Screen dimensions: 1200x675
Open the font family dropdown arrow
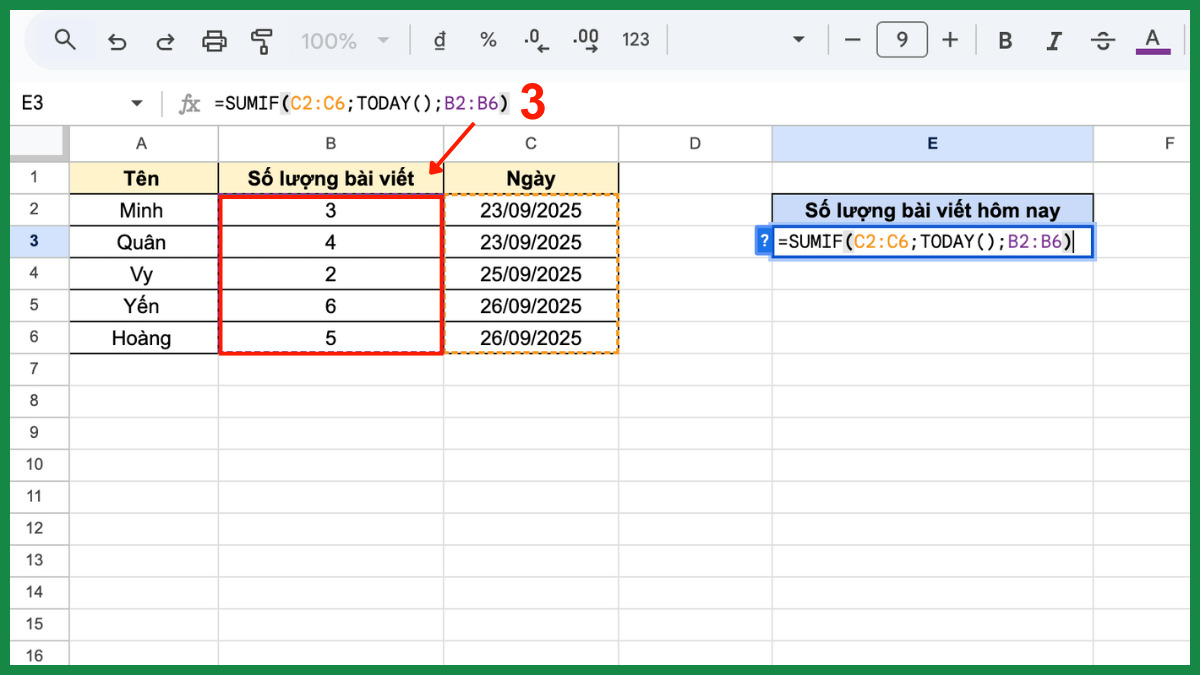tap(798, 41)
